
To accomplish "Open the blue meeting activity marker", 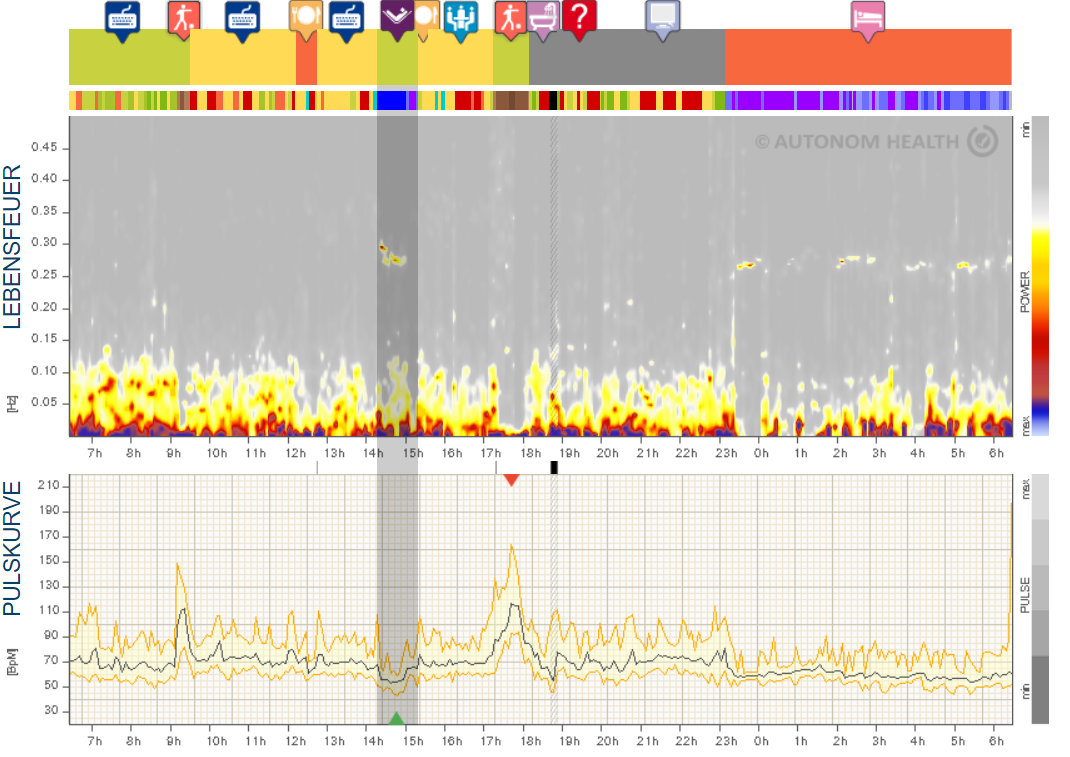I will click(460, 17).
